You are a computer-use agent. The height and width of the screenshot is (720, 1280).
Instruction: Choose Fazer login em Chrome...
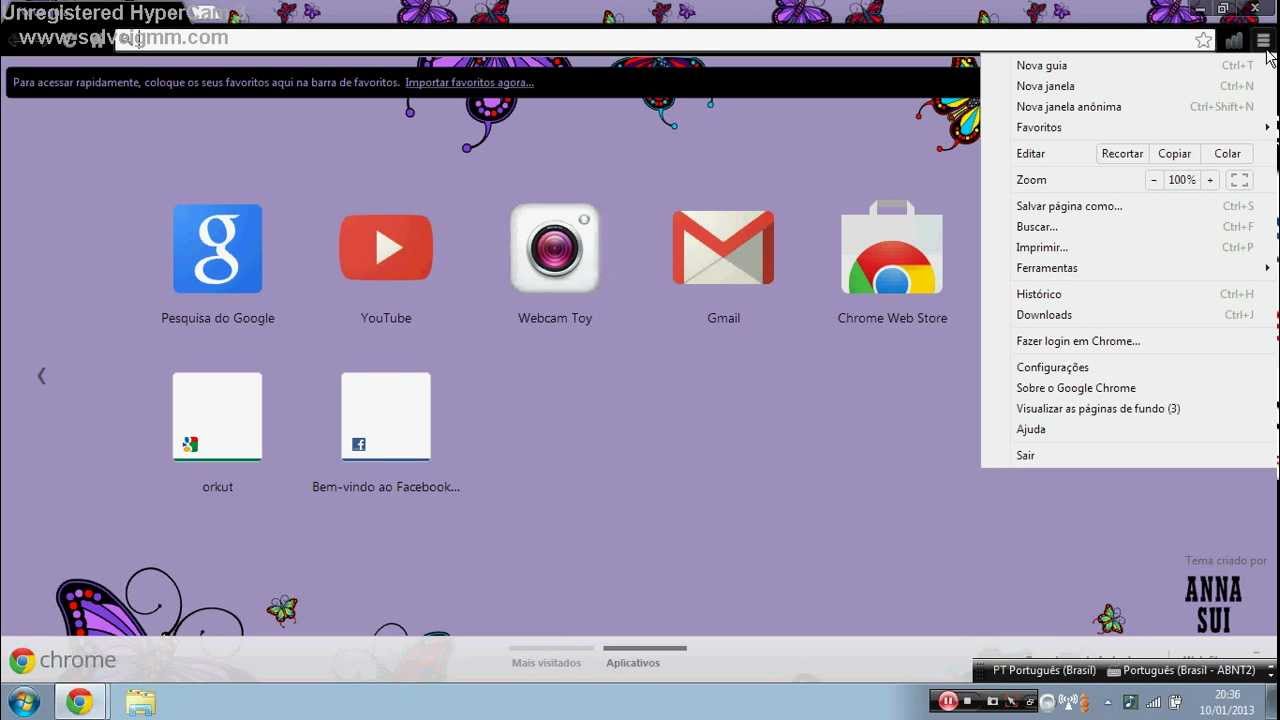[x=1130, y=341]
